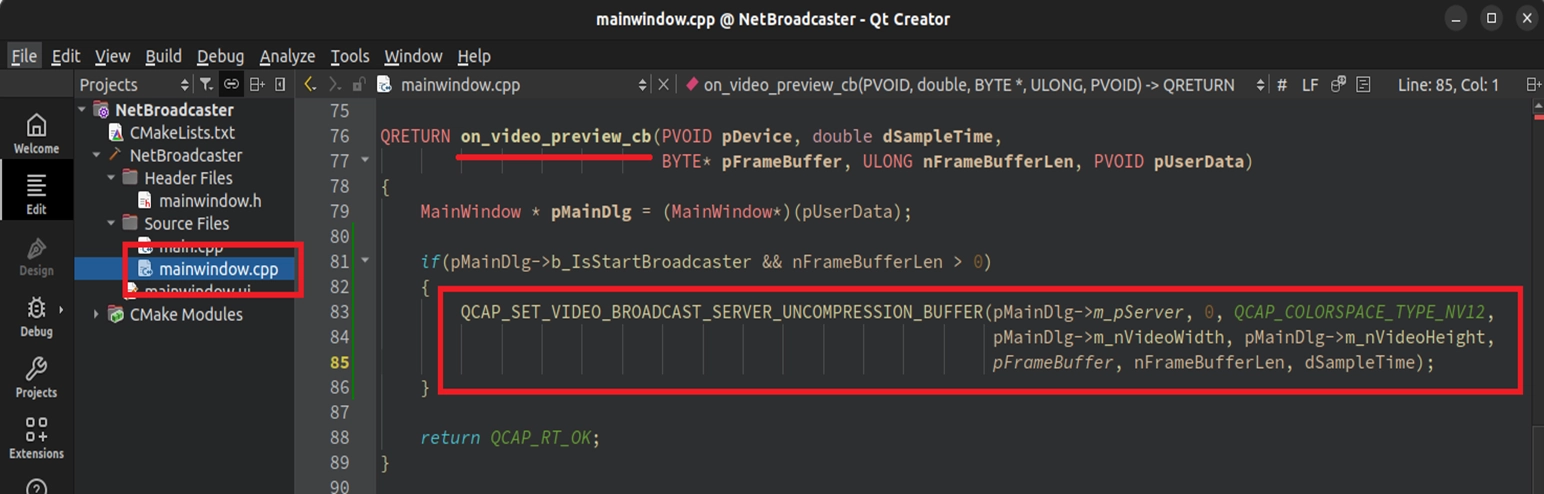Image resolution: width=1544 pixels, height=494 pixels.
Task: Close the Projects sidebar panel icon
Action: coord(280,85)
